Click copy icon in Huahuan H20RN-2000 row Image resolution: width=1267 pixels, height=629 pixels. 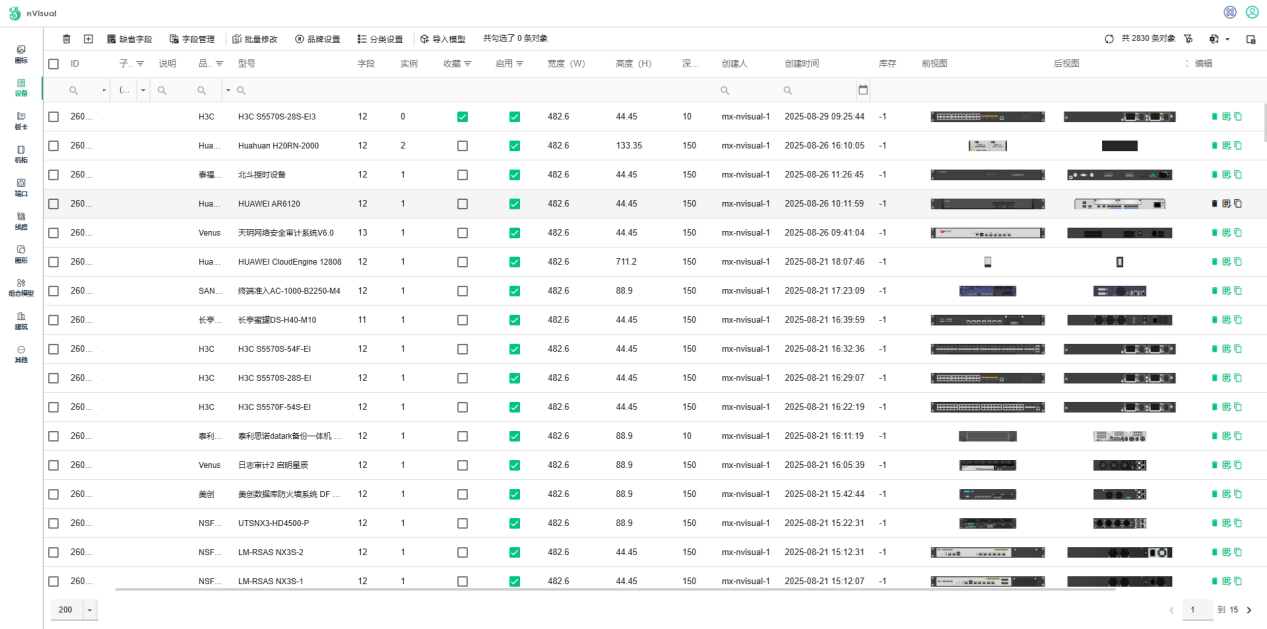1238,146
